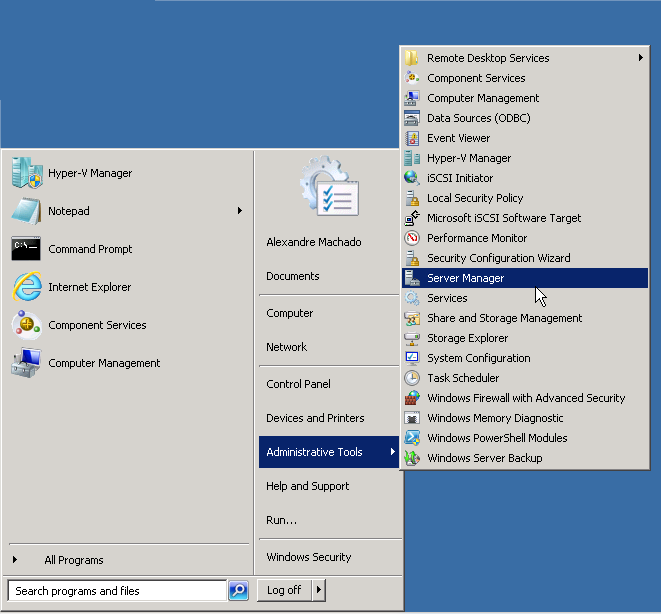Expand All Programs arrow
Screen dimensions: 661x614
[x=15, y=560]
